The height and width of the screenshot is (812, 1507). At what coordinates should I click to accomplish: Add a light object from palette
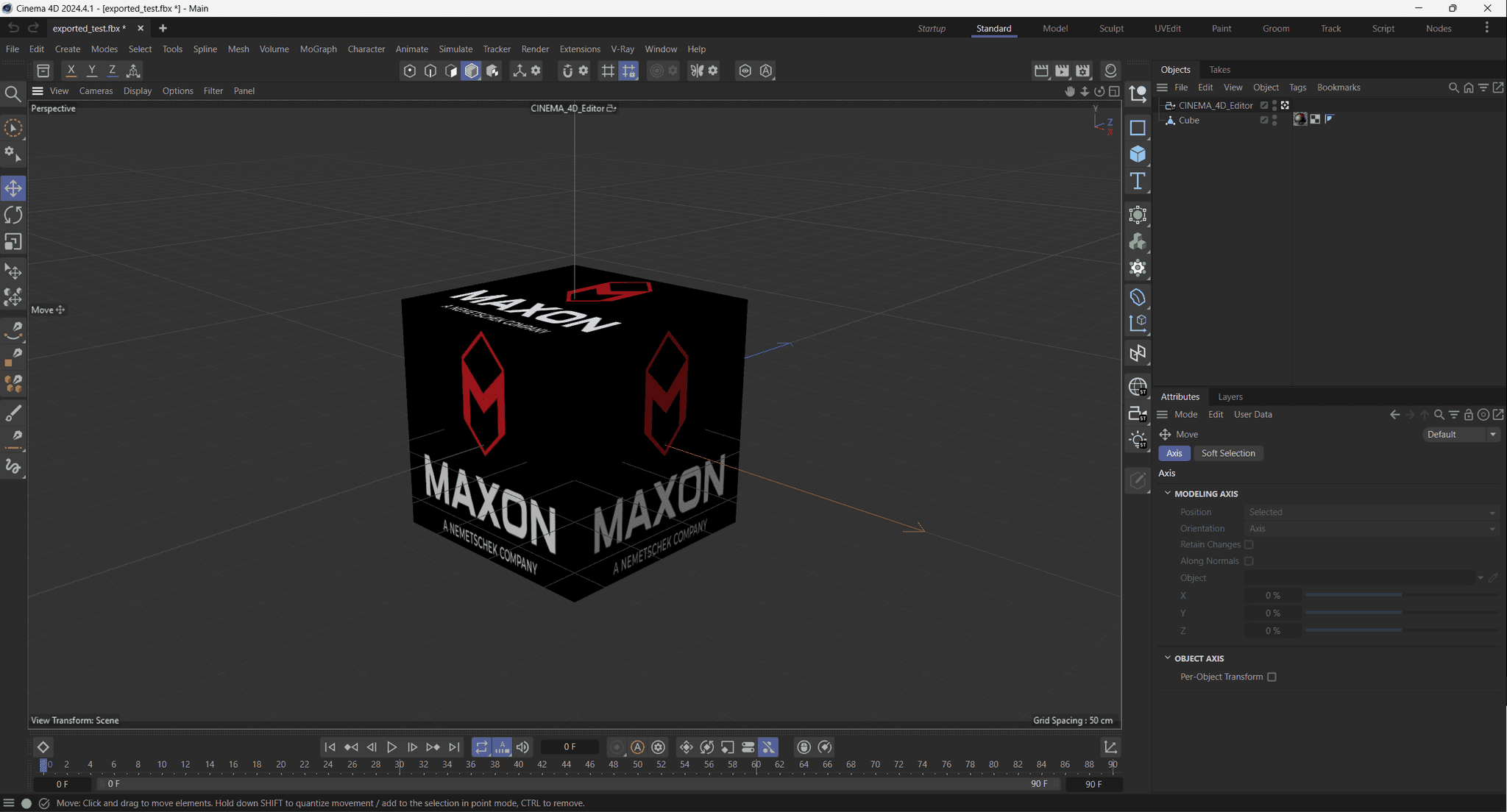pyautogui.click(x=1138, y=440)
